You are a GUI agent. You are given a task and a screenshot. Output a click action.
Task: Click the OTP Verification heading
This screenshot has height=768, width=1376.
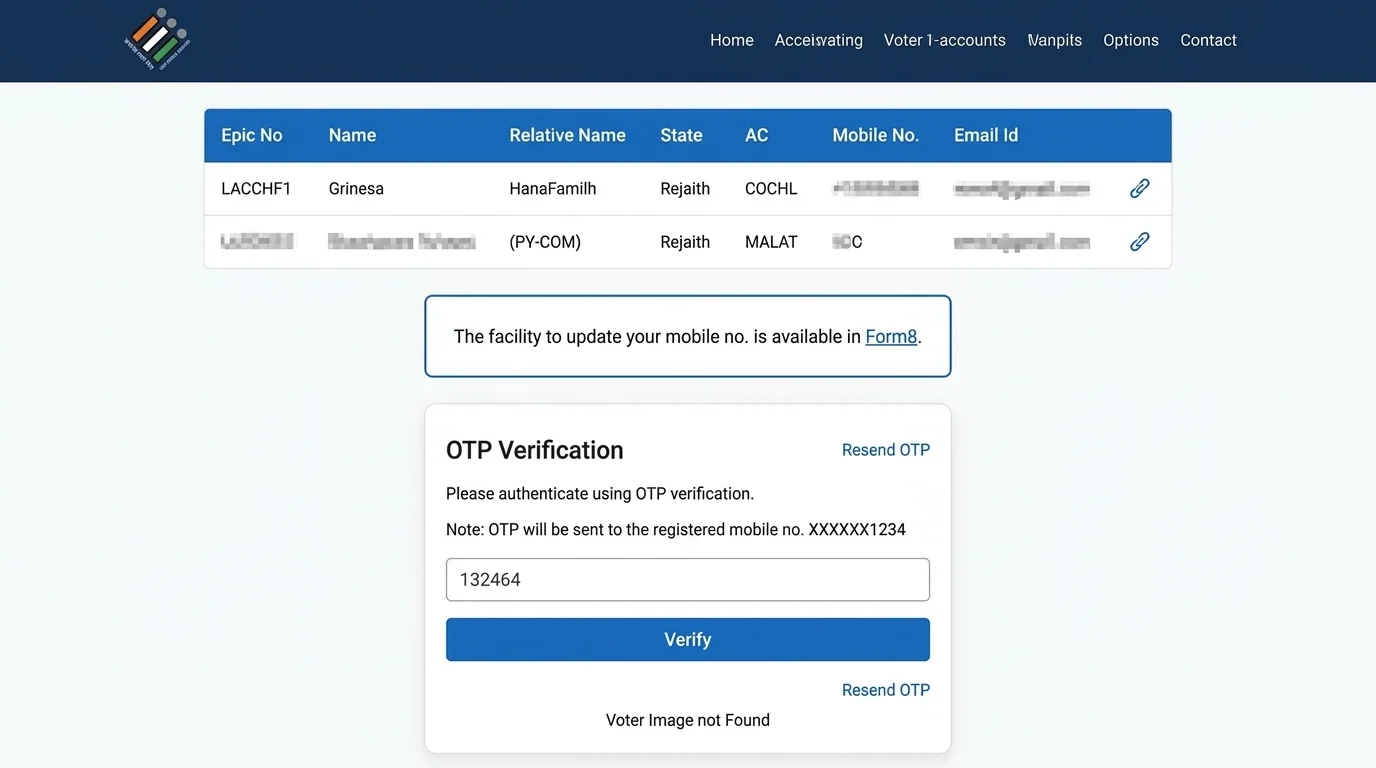pos(535,450)
